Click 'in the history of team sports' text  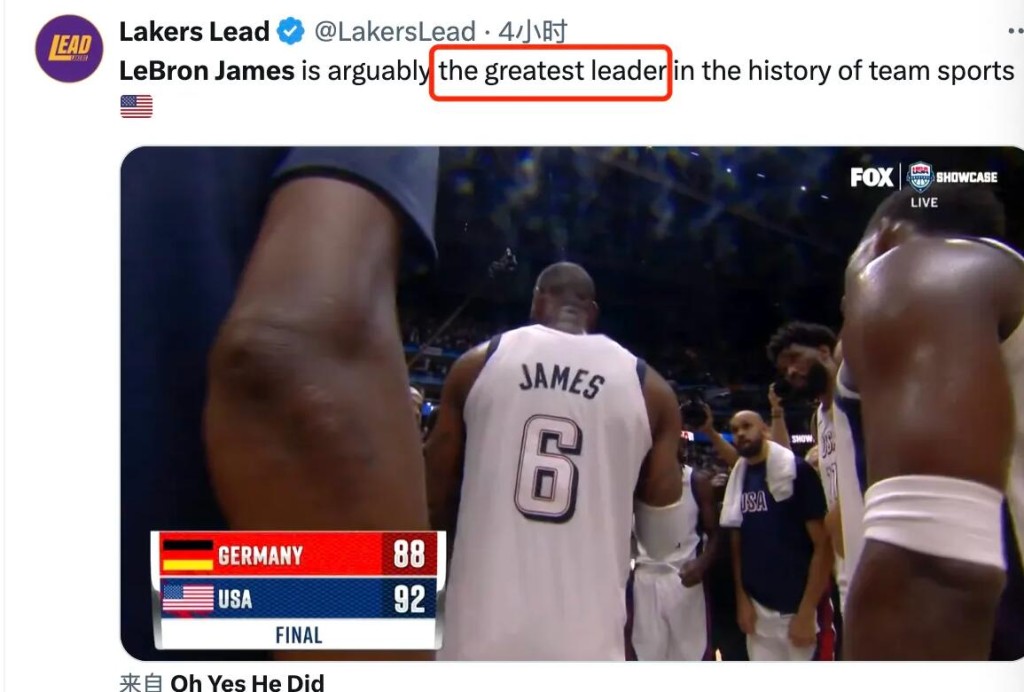tap(844, 71)
